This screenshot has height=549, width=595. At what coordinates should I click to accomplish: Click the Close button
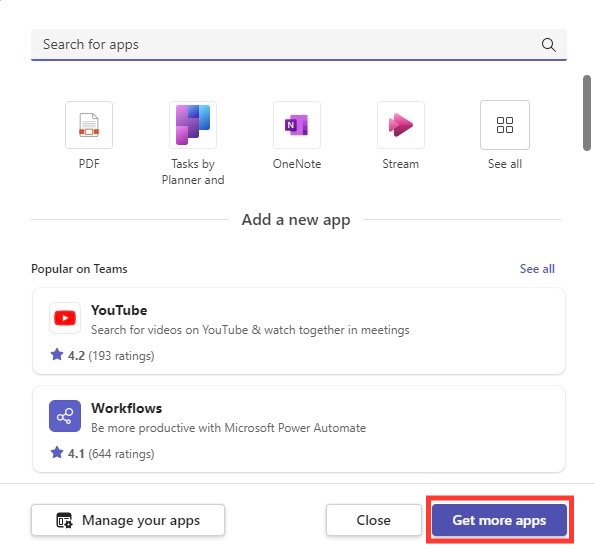pyautogui.click(x=373, y=520)
